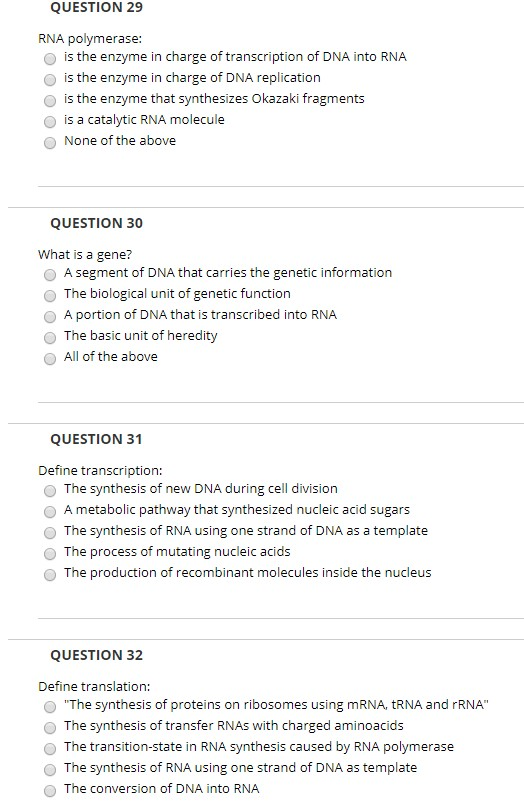This screenshot has width=524, height=802.
Task: Pick 'metabolic pathway that synthesized nucleic acid sugars'
Action: tap(50, 512)
